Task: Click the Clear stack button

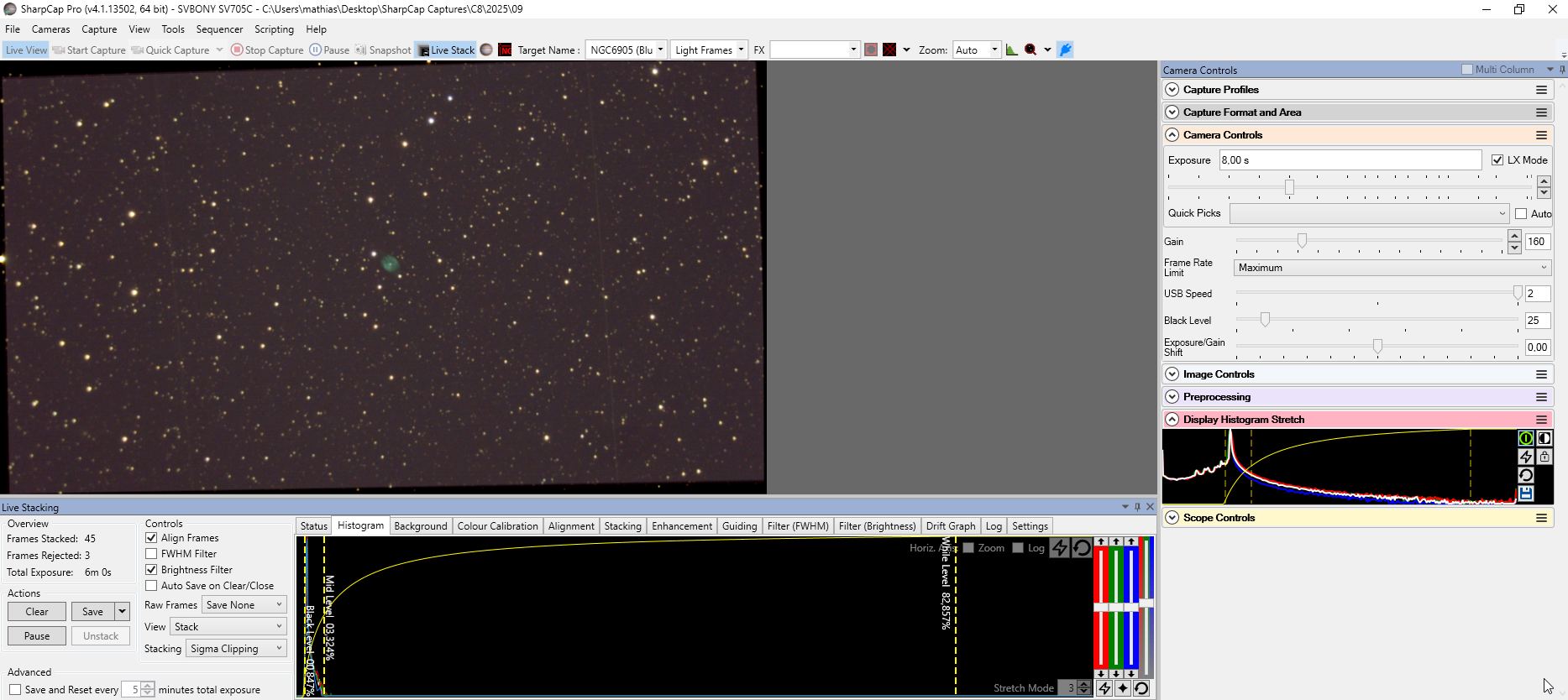Action: coord(37,612)
